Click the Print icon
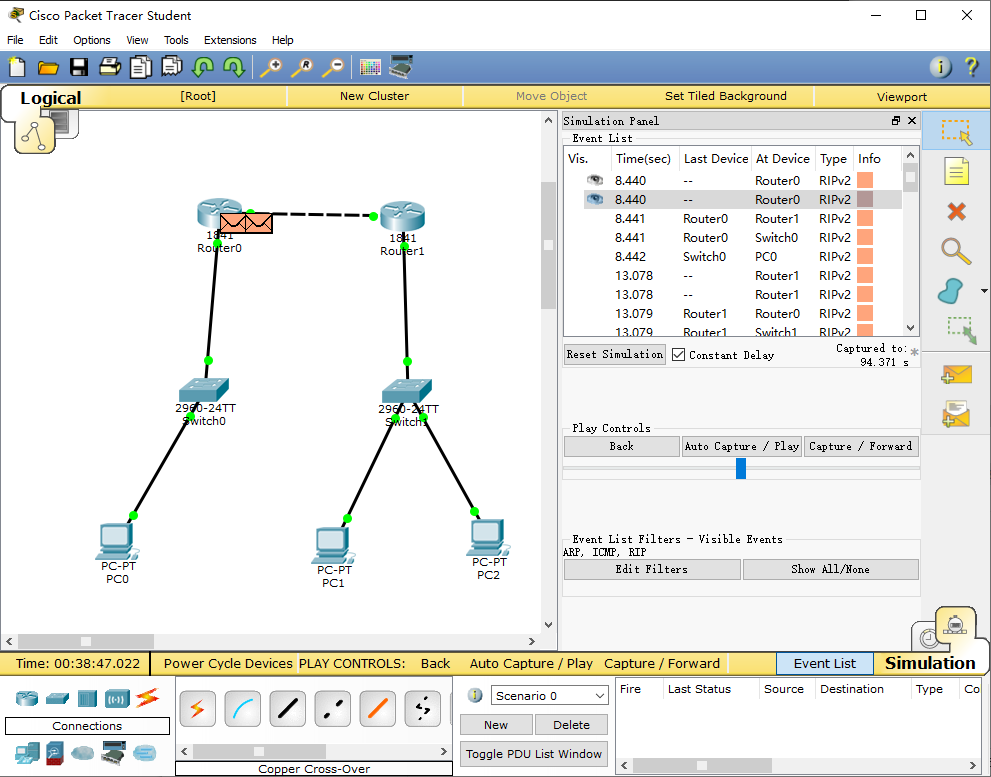Viewport: 991px width, 777px height. click(x=110, y=67)
